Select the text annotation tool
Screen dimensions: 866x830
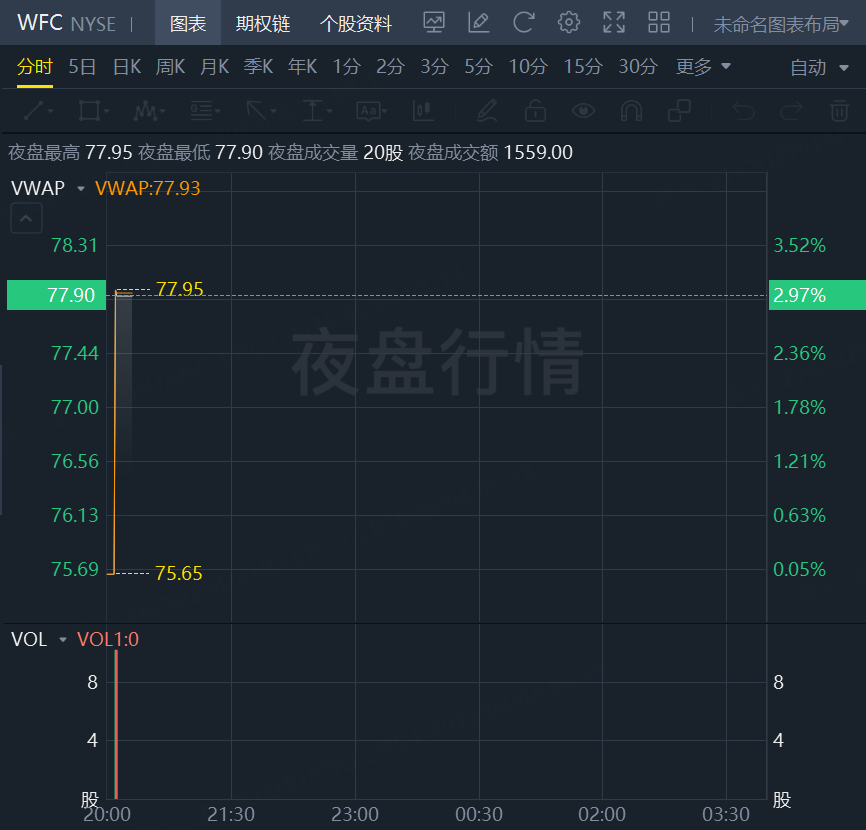coord(372,110)
